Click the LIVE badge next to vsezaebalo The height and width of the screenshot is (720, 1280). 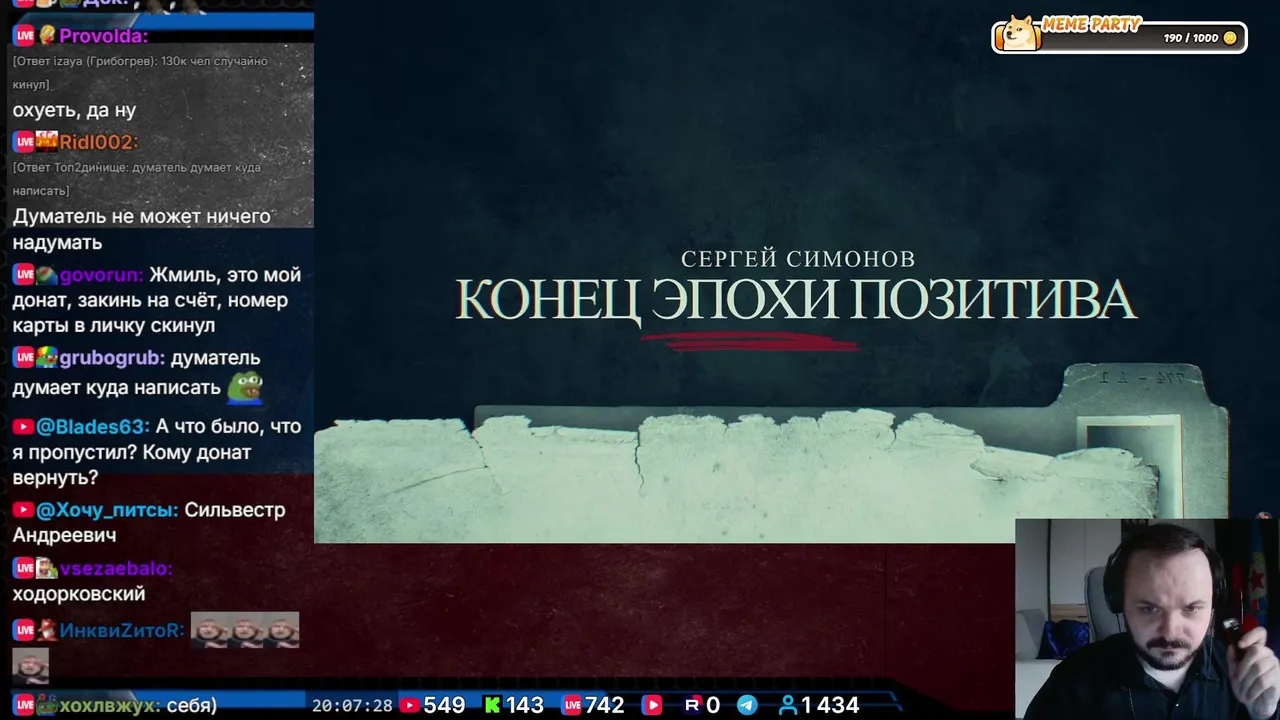click(24, 568)
